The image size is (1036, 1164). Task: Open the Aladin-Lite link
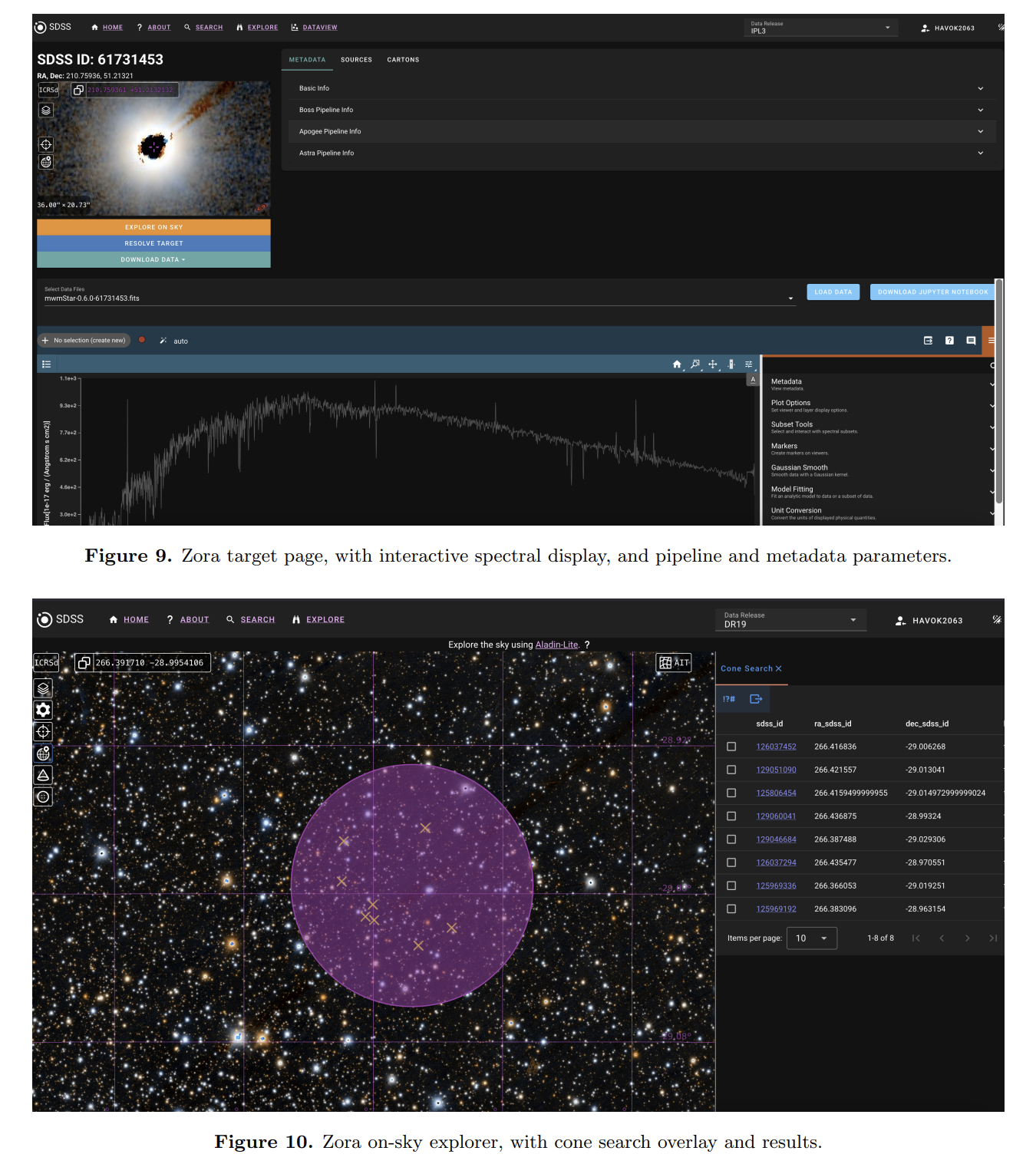(x=556, y=645)
